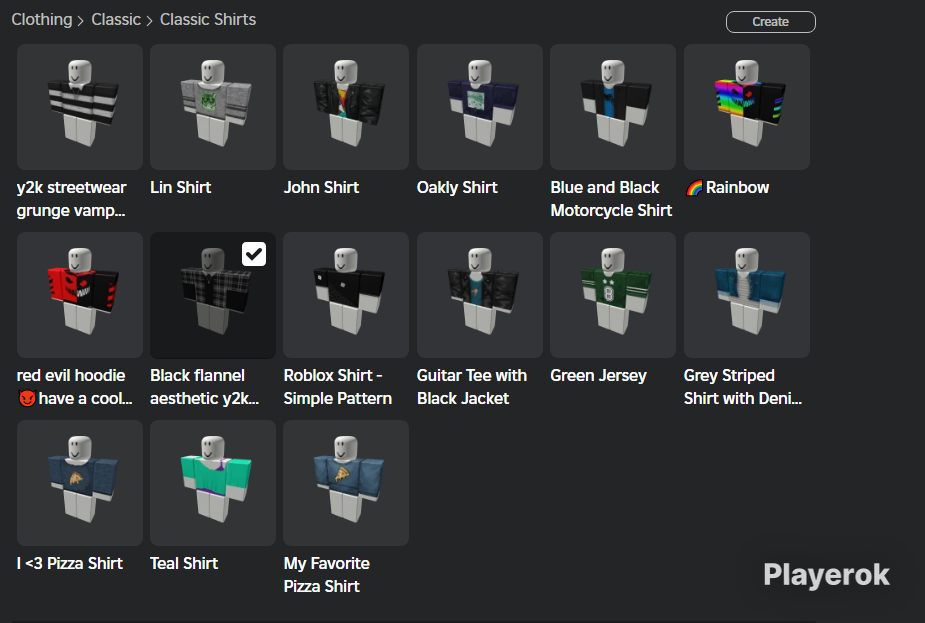This screenshot has height=623, width=925.
Task: Click the 'y2k streetwear grunge vamp...' title
Action: (x=71, y=199)
